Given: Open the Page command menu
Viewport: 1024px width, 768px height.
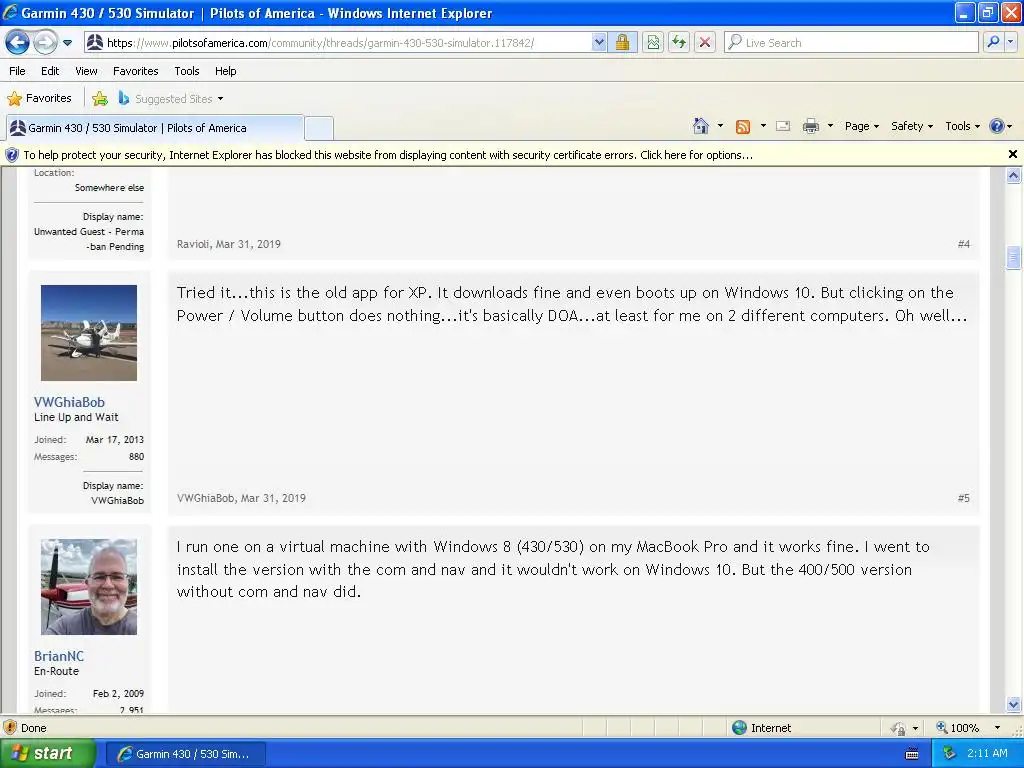Looking at the screenshot, I should click(861, 126).
